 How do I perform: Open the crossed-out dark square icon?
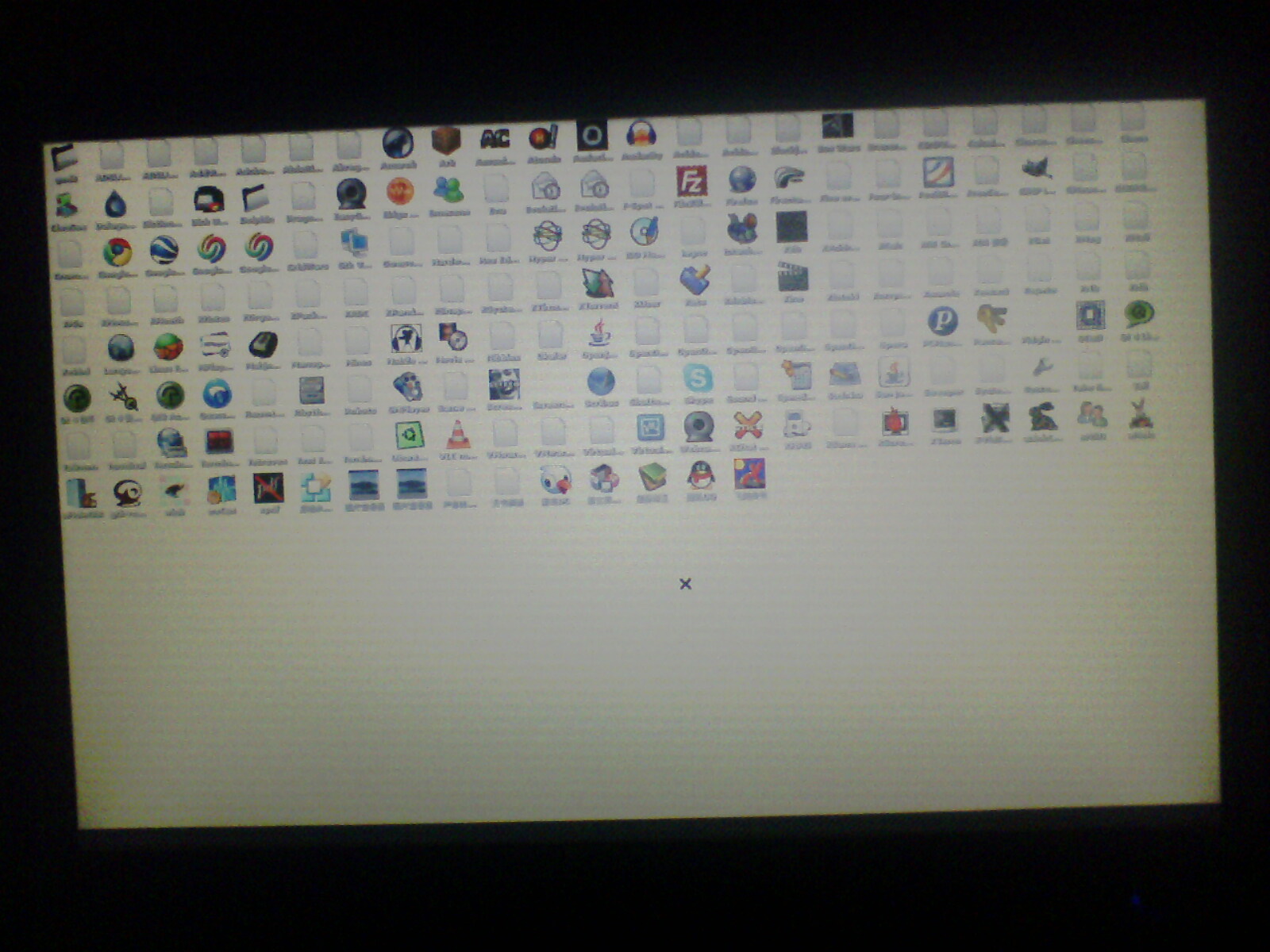pos(268,489)
